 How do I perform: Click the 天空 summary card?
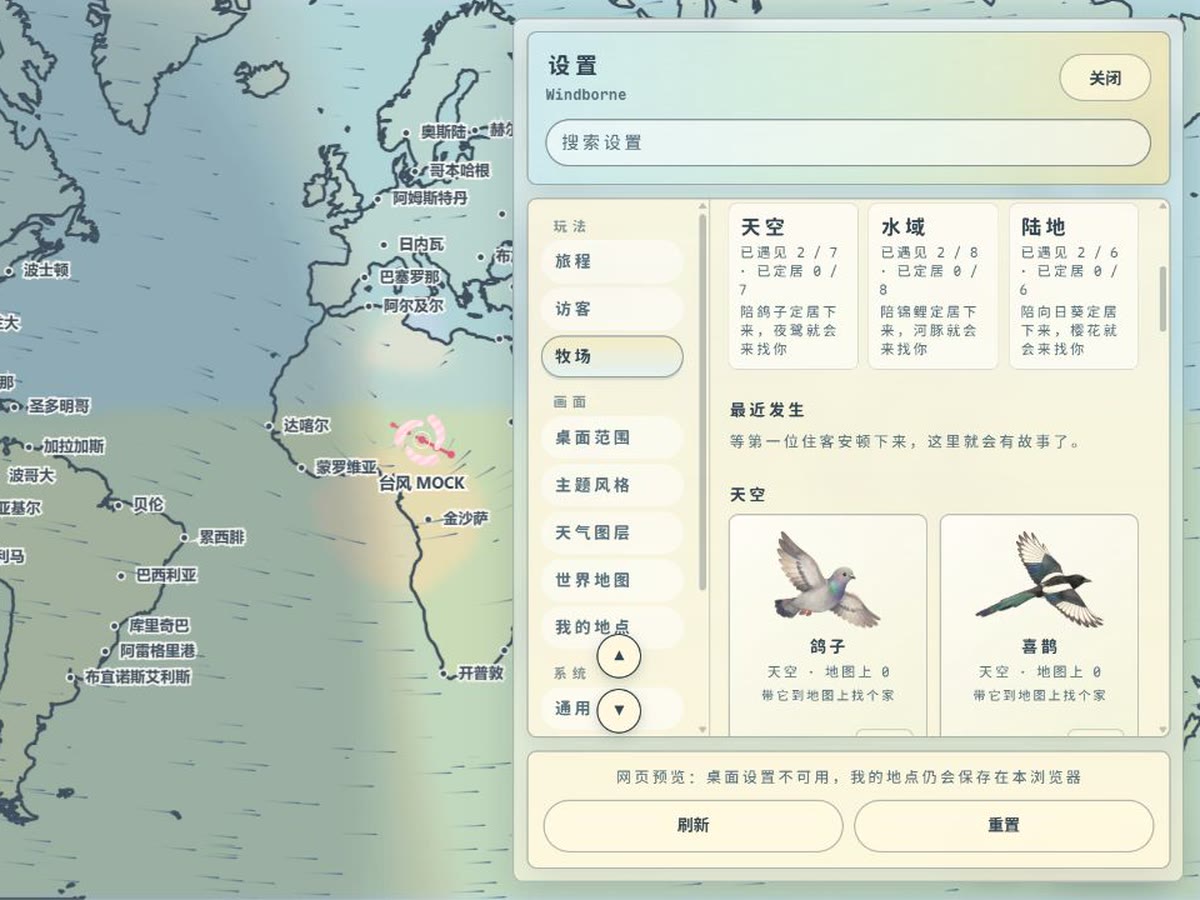coord(793,286)
